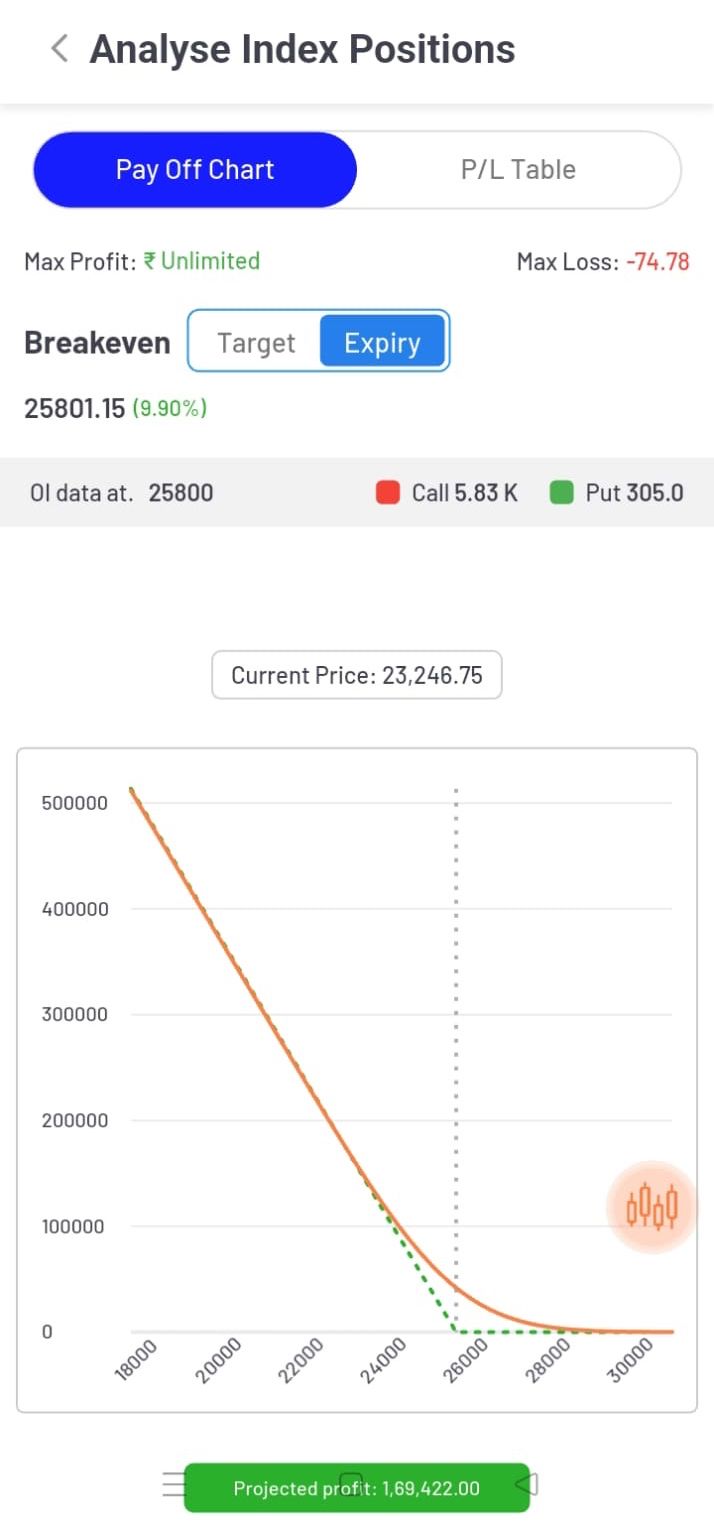Tap the Android recent apps menu icon
Viewport: 714px width, 1528px height.
[173, 1484]
